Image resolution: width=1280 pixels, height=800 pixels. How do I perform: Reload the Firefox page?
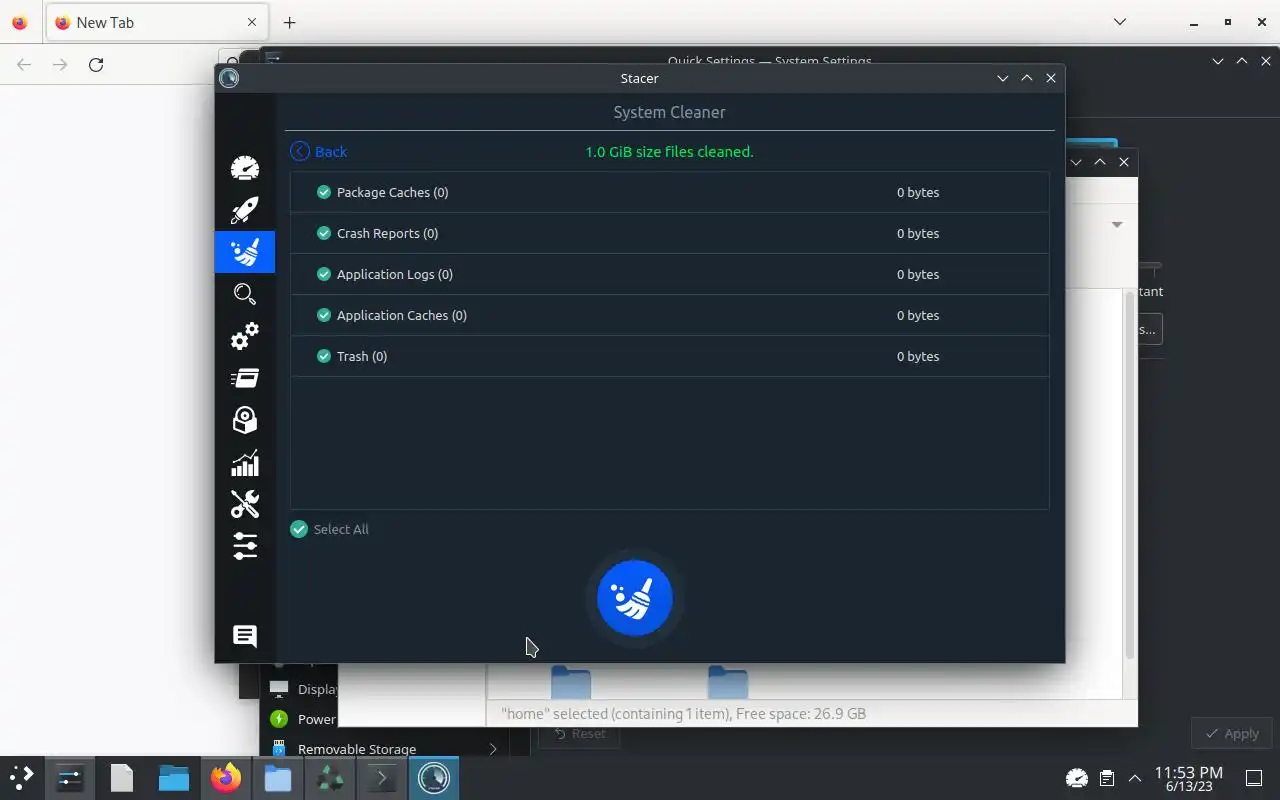[96, 64]
